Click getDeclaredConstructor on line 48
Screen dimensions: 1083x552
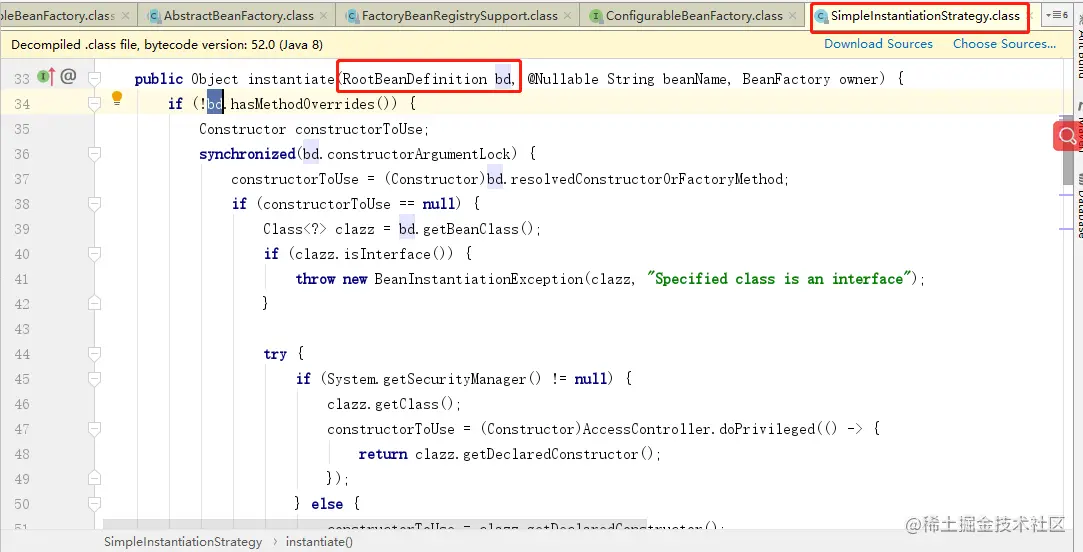pos(551,454)
